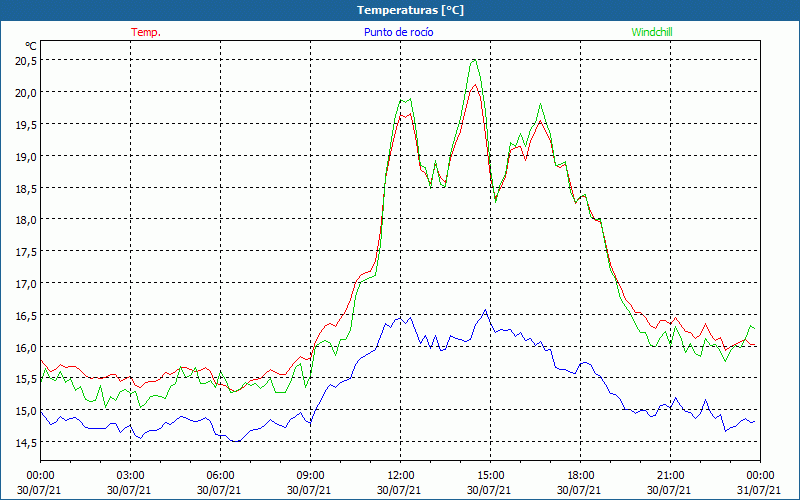Click the green Windchill peak near 14:30
The height and width of the screenshot is (500, 800).
474,60
